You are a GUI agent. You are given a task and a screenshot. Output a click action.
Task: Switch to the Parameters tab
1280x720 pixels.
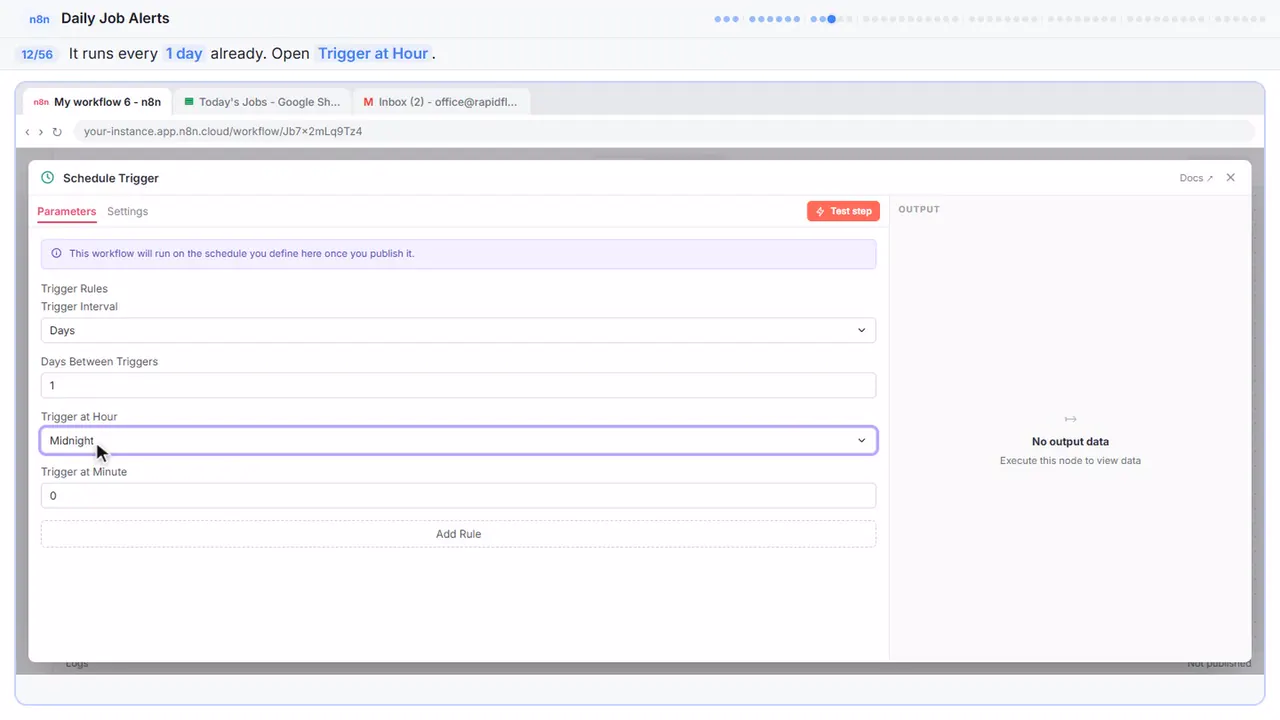point(67,212)
